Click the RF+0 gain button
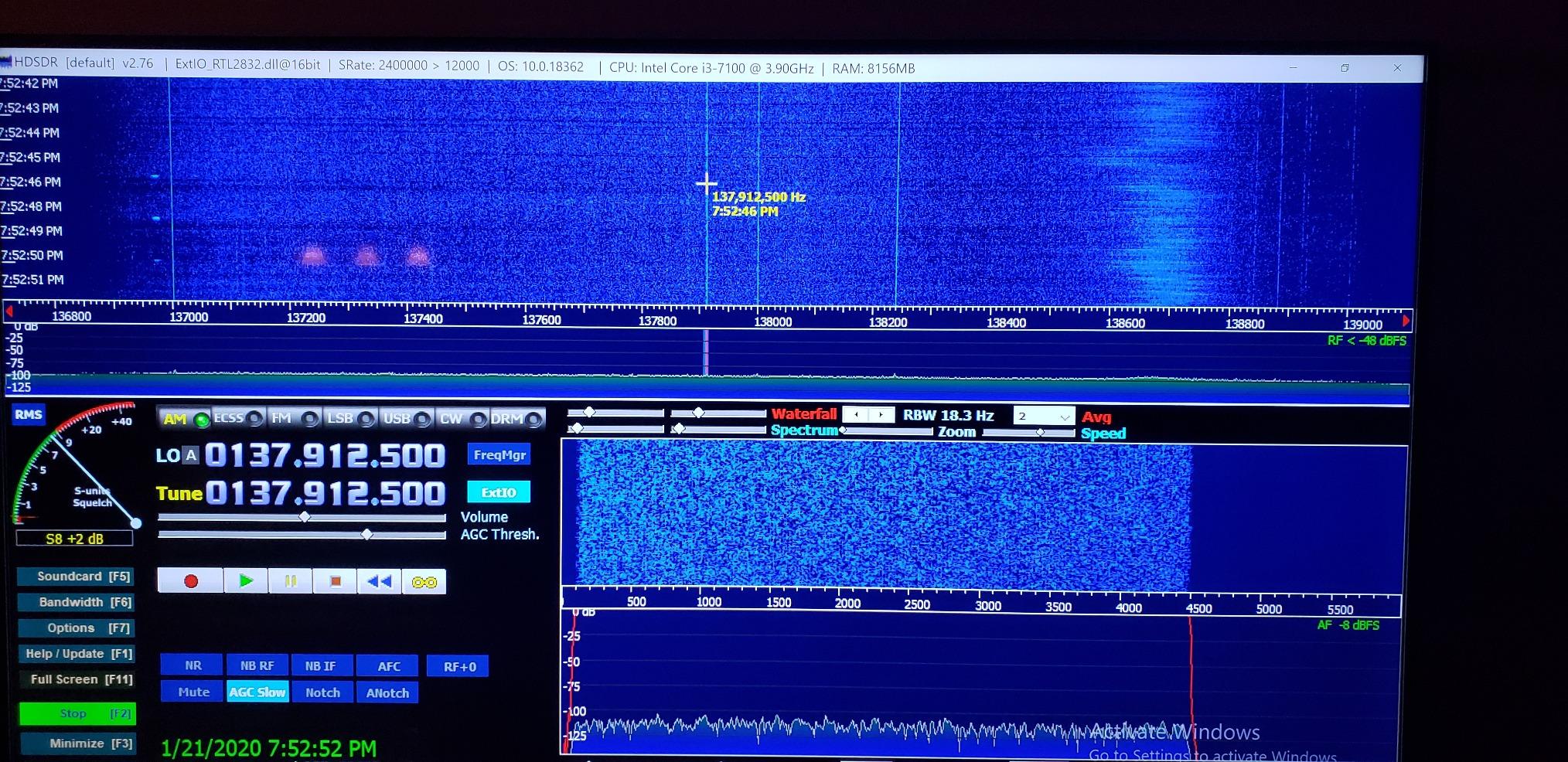Viewport: 1568px width, 762px height. coord(459,666)
